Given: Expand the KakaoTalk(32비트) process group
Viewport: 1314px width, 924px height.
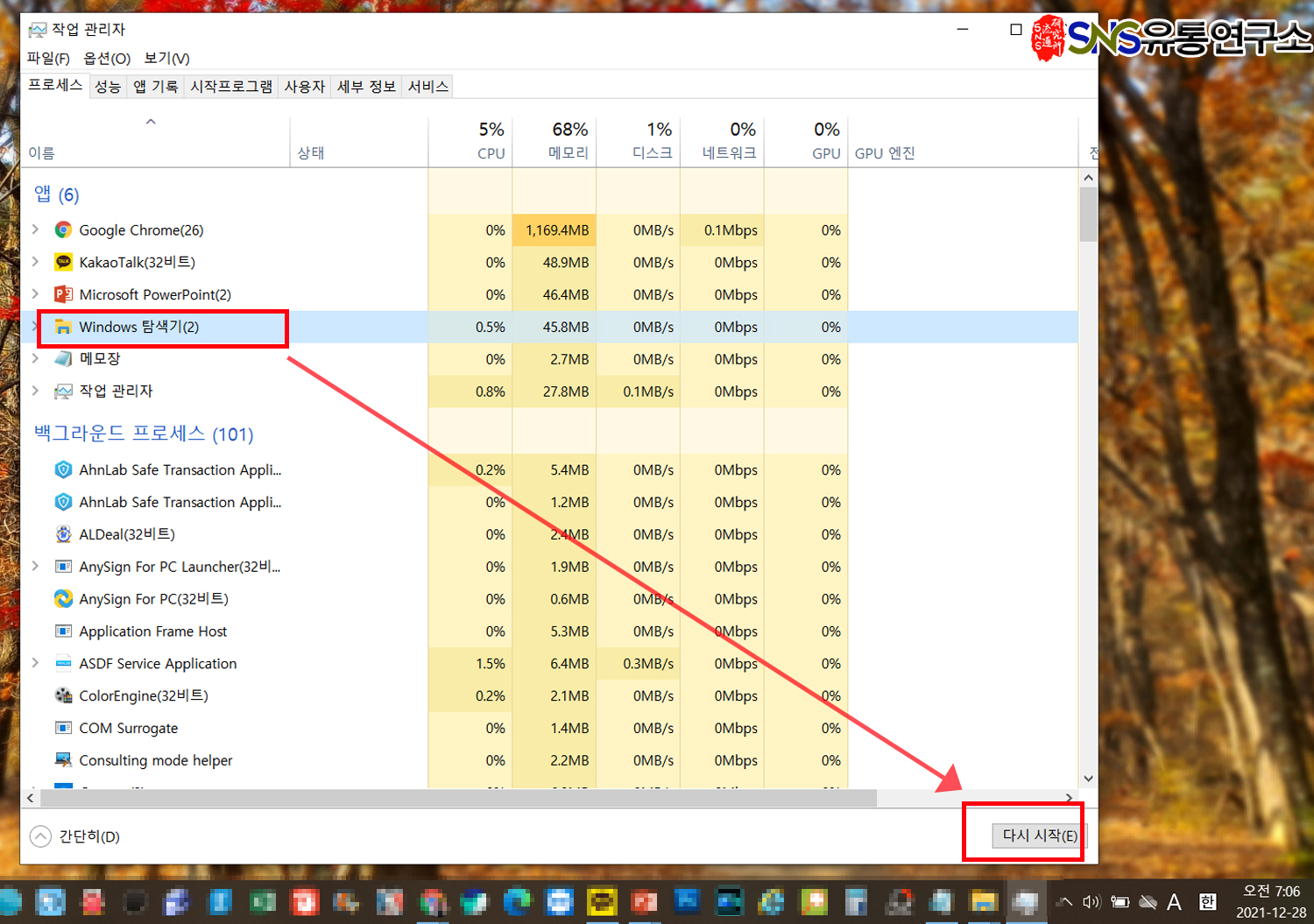Looking at the screenshot, I should [x=35, y=262].
